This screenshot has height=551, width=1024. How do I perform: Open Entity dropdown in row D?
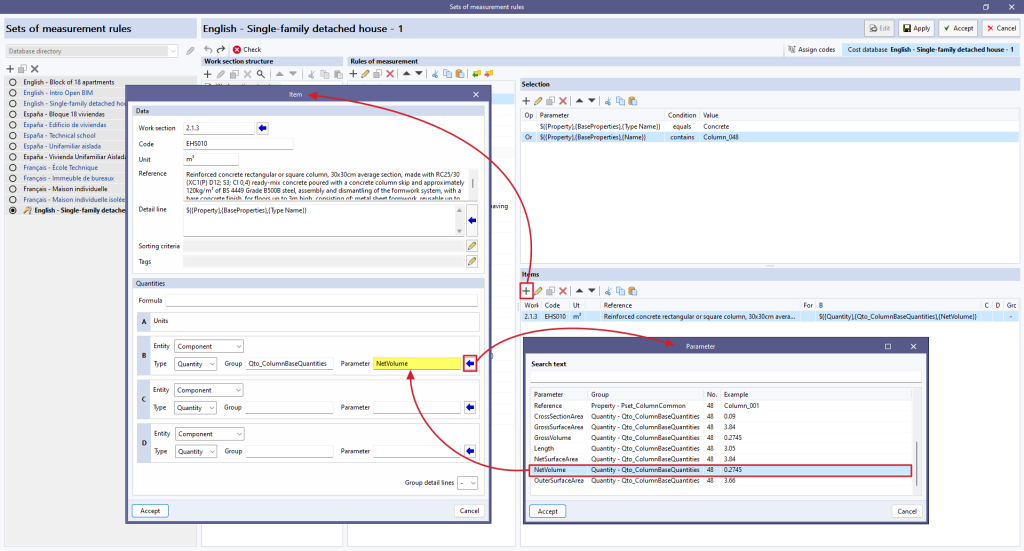209,434
